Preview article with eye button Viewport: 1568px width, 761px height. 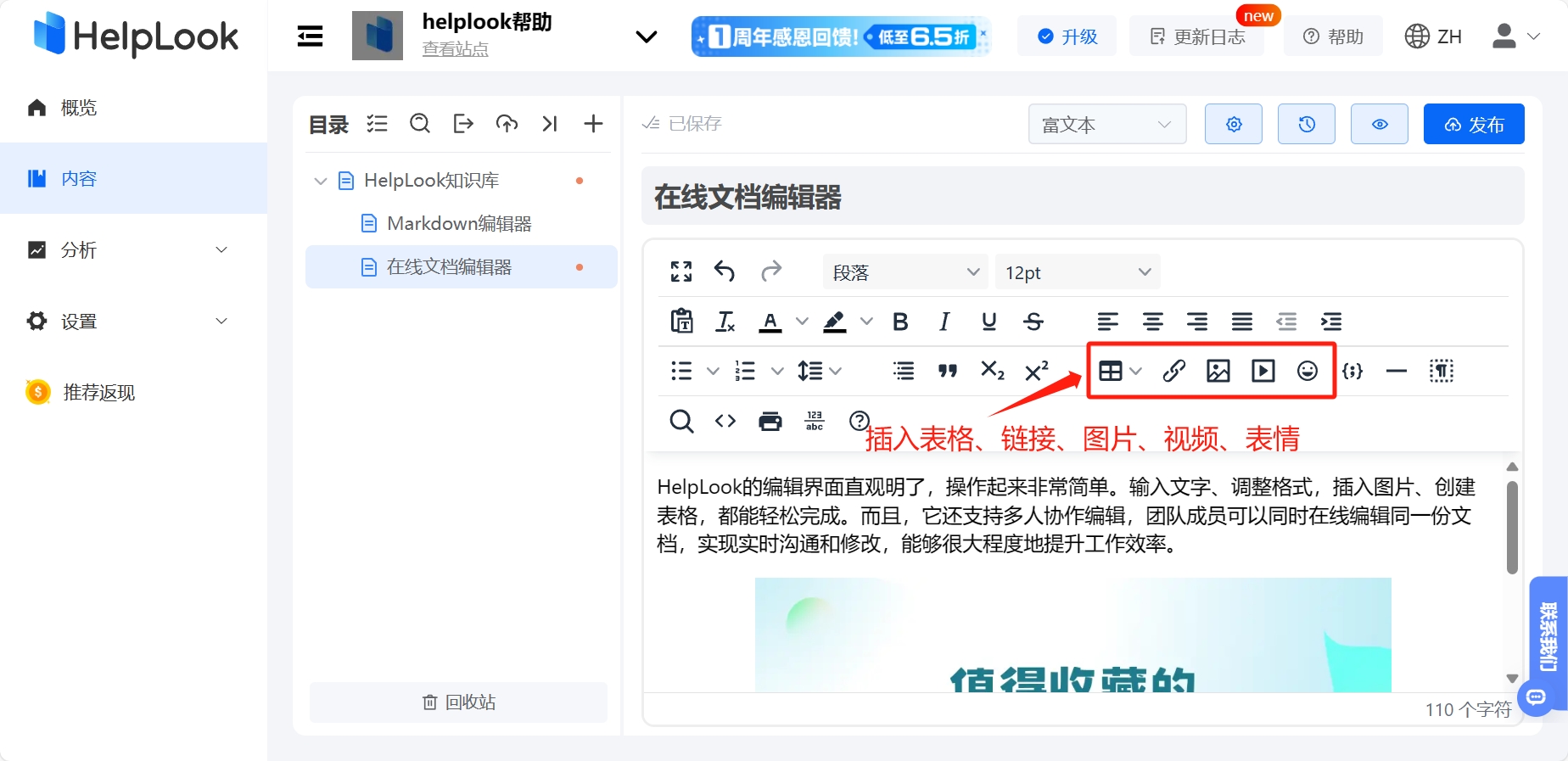click(x=1380, y=124)
